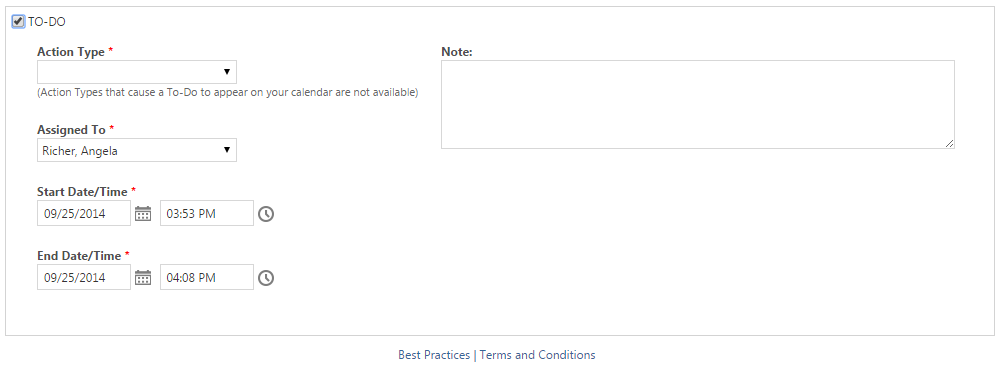Click the end time field showing 04:08 PM
Image resolution: width=1002 pixels, height=383 pixels.
(206, 277)
